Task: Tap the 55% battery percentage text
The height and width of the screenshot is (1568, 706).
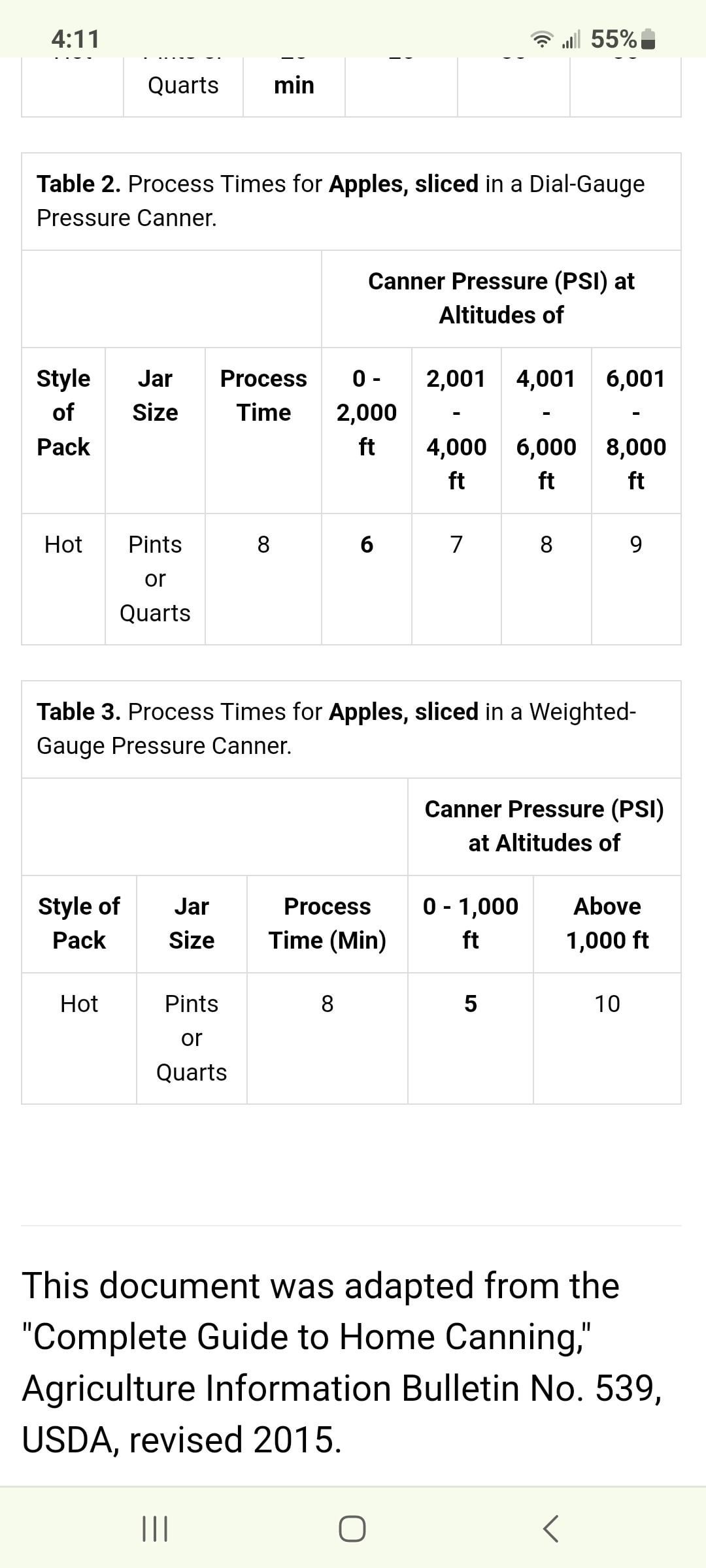Action: 613,39
